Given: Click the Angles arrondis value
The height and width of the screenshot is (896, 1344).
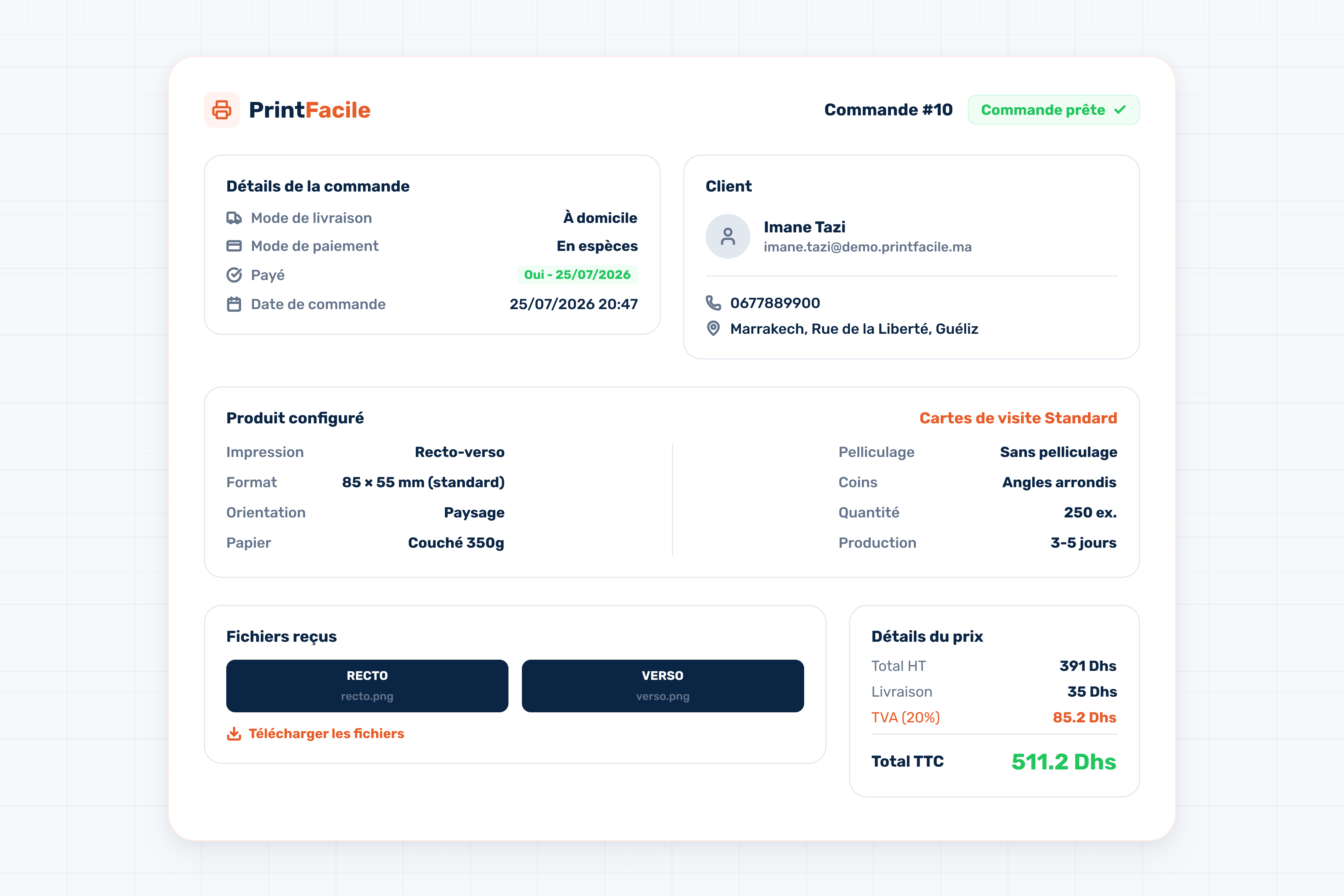Looking at the screenshot, I should [x=1060, y=482].
